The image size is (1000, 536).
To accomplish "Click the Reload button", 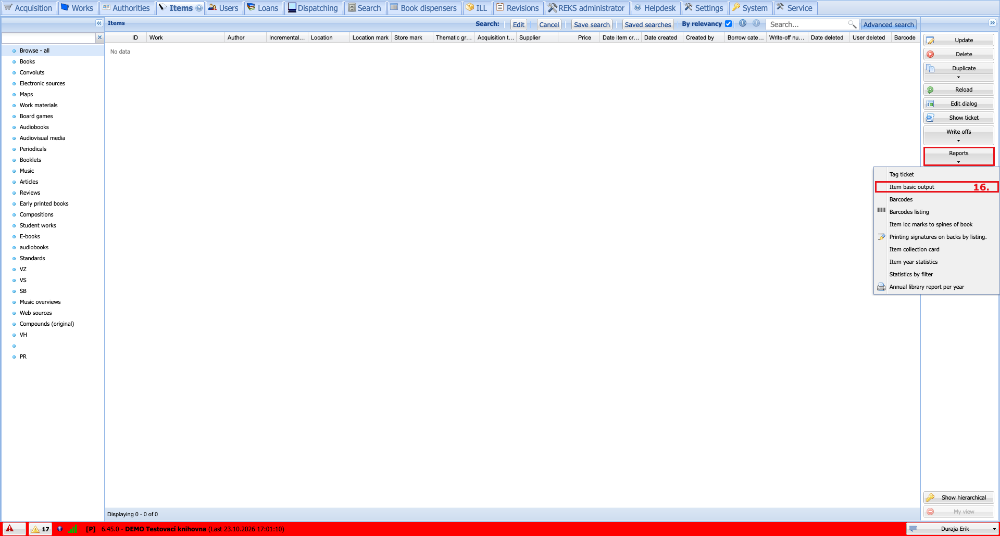I will coord(958,90).
